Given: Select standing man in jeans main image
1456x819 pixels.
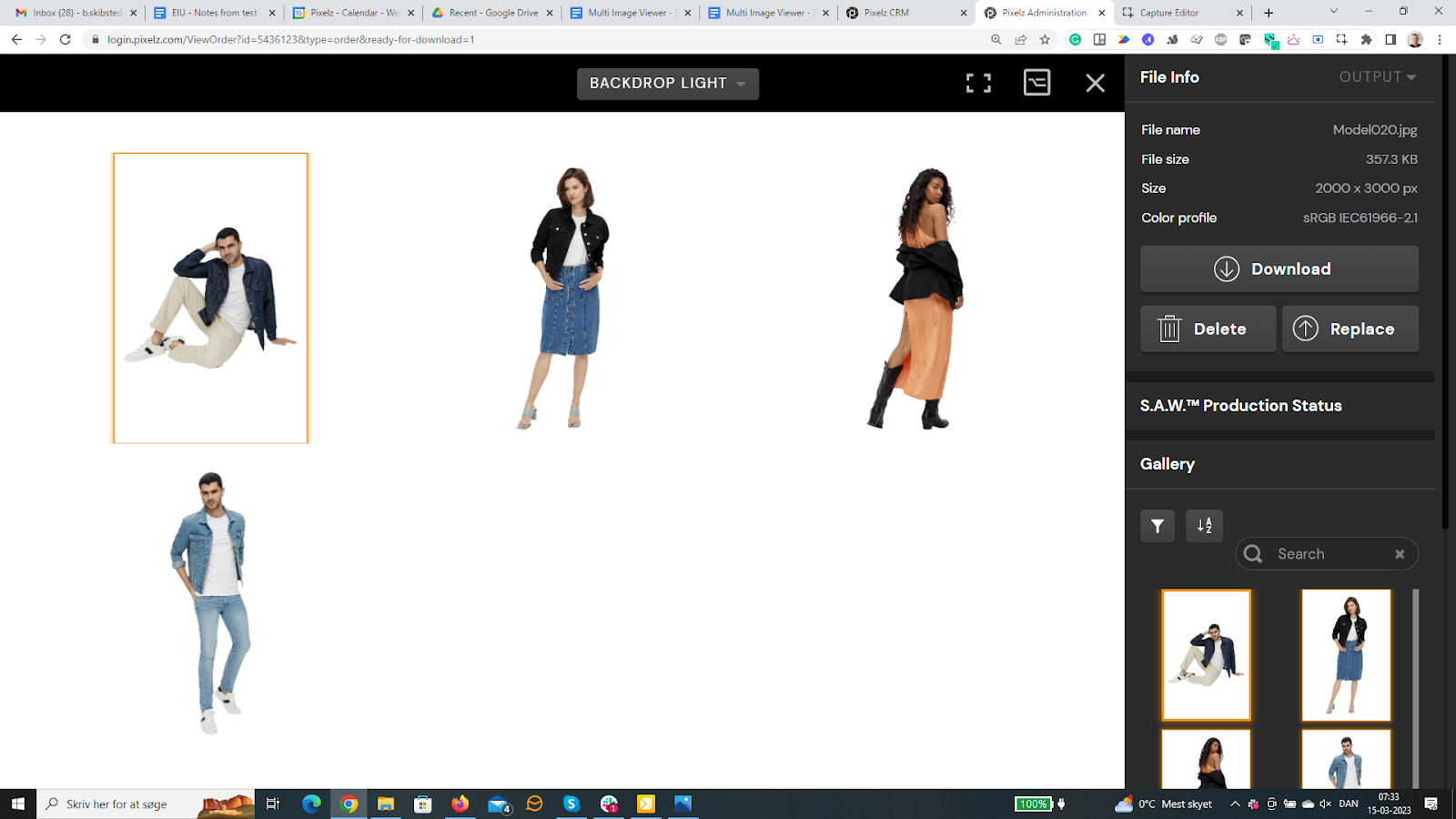Looking at the screenshot, I should click(x=210, y=602).
